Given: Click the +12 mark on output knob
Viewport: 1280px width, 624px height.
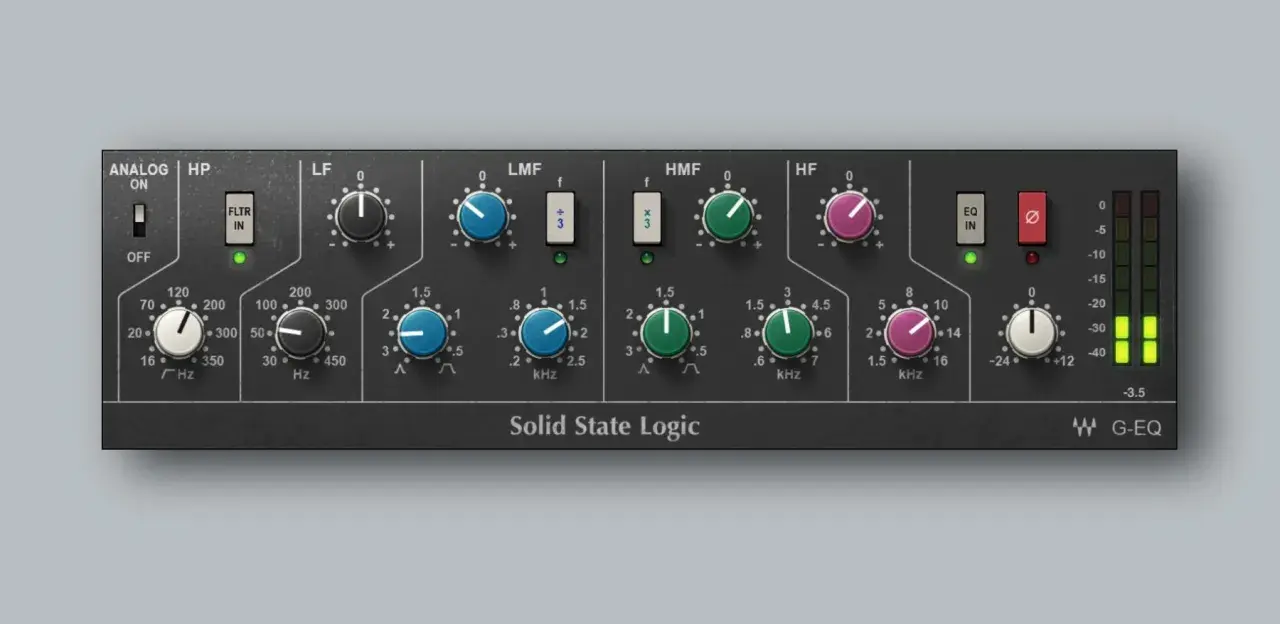Looking at the screenshot, I should click(x=1063, y=361).
